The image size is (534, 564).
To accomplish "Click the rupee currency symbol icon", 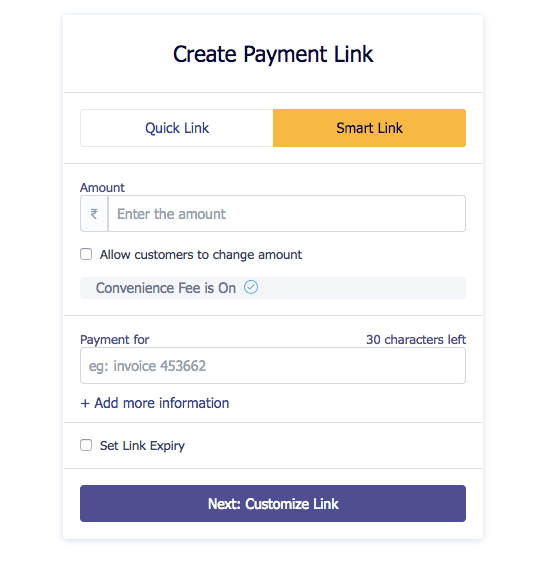I will pyautogui.click(x=94, y=214).
